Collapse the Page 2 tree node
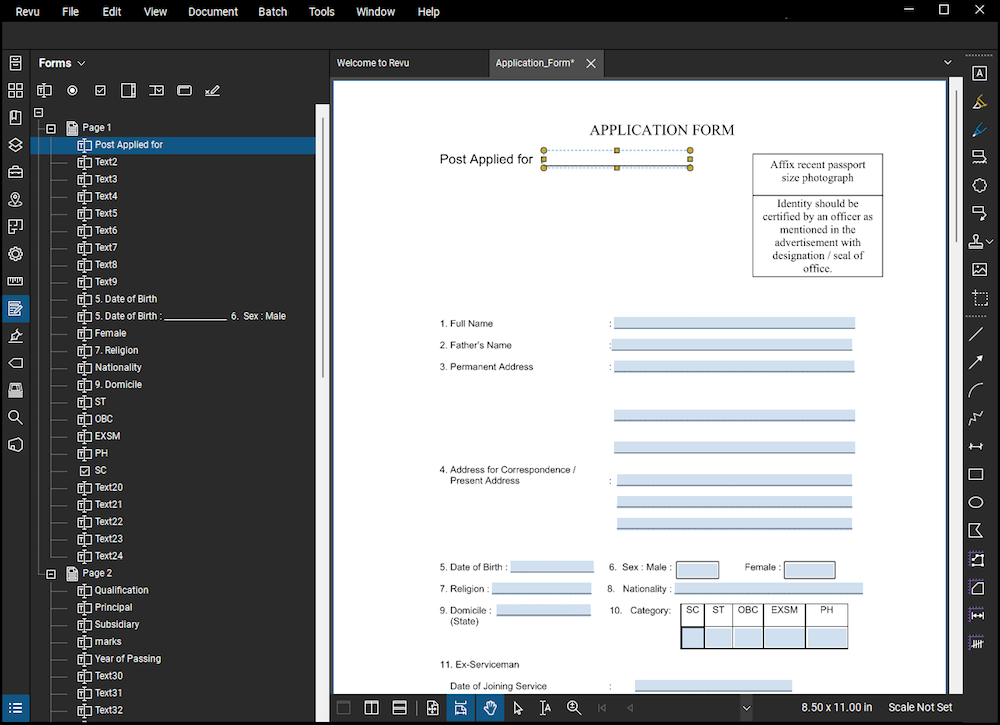Viewport: 1000px width, 725px height. coord(50,573)
